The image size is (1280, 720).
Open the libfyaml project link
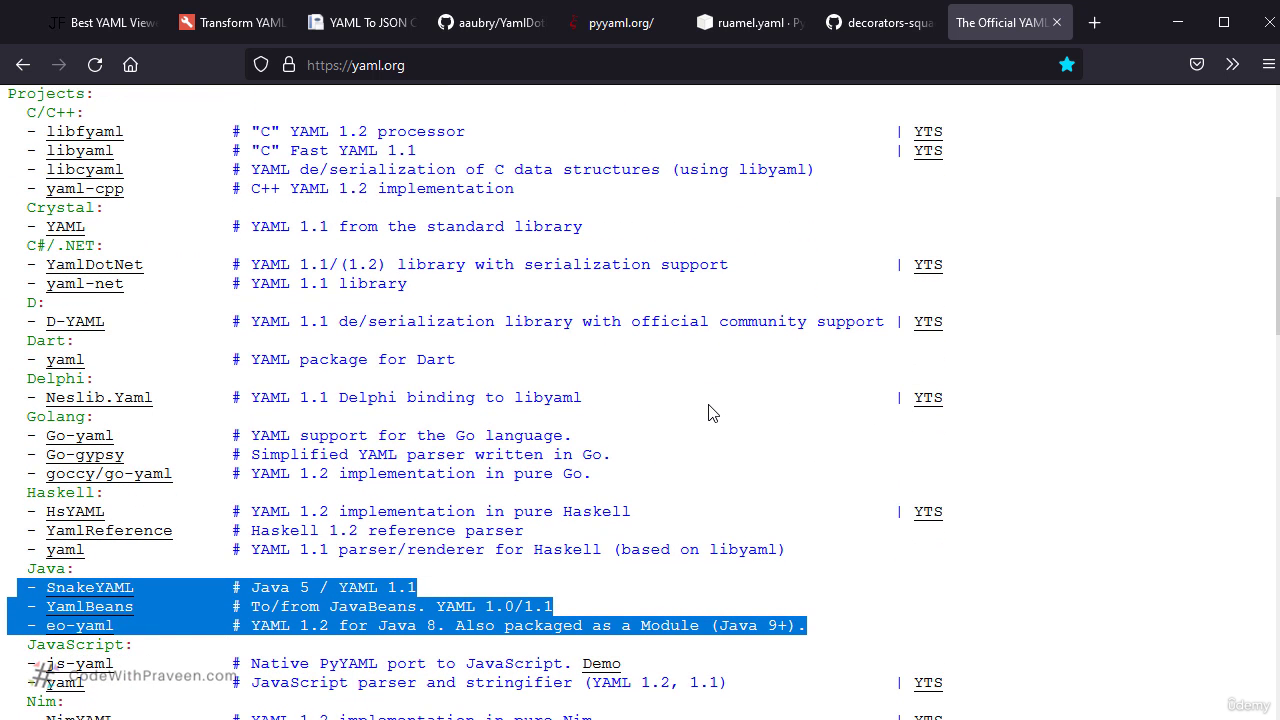[85, 132]
